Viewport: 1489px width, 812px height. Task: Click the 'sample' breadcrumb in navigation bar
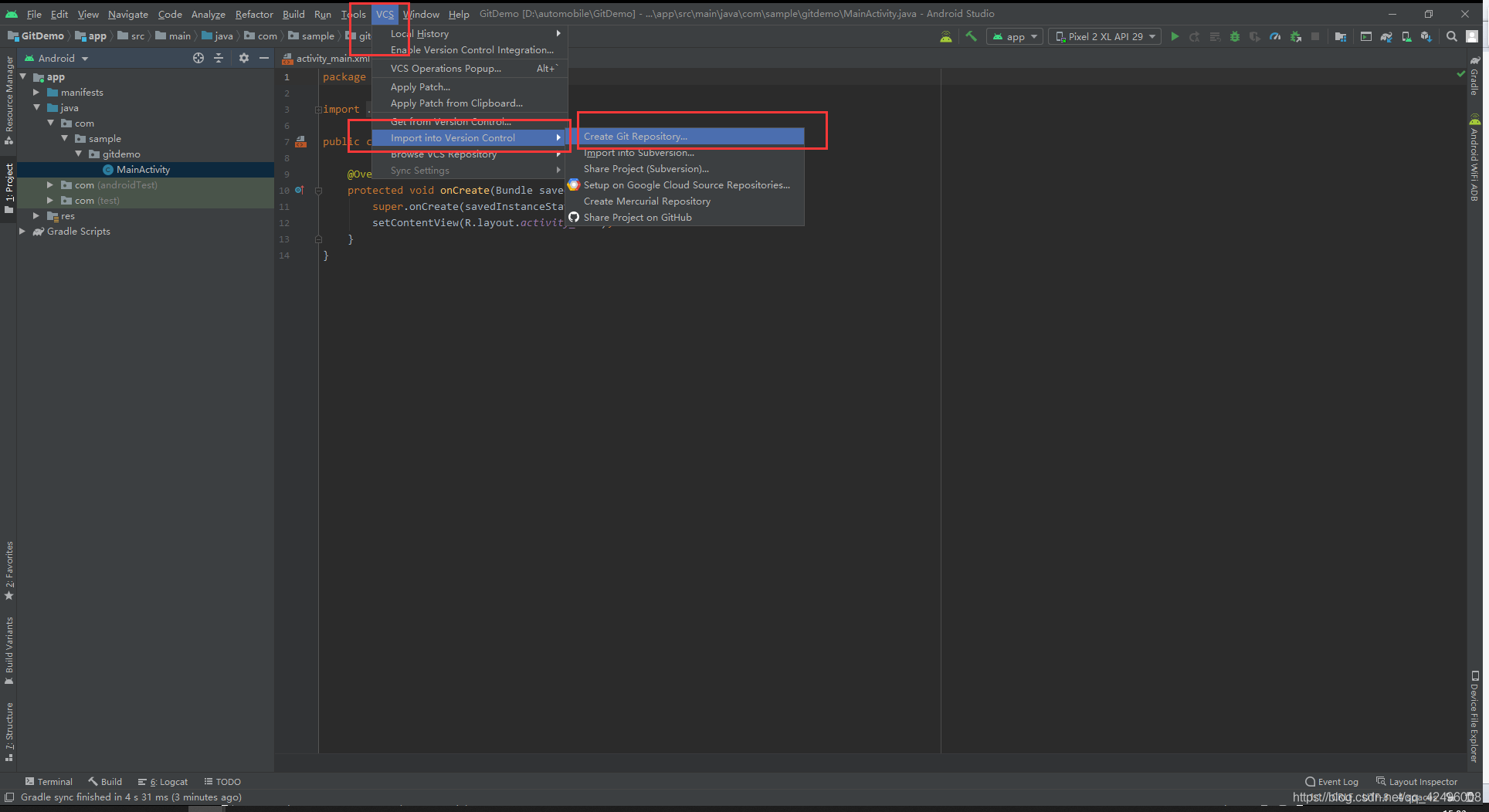pyautogui.click(x=311, y=36)
